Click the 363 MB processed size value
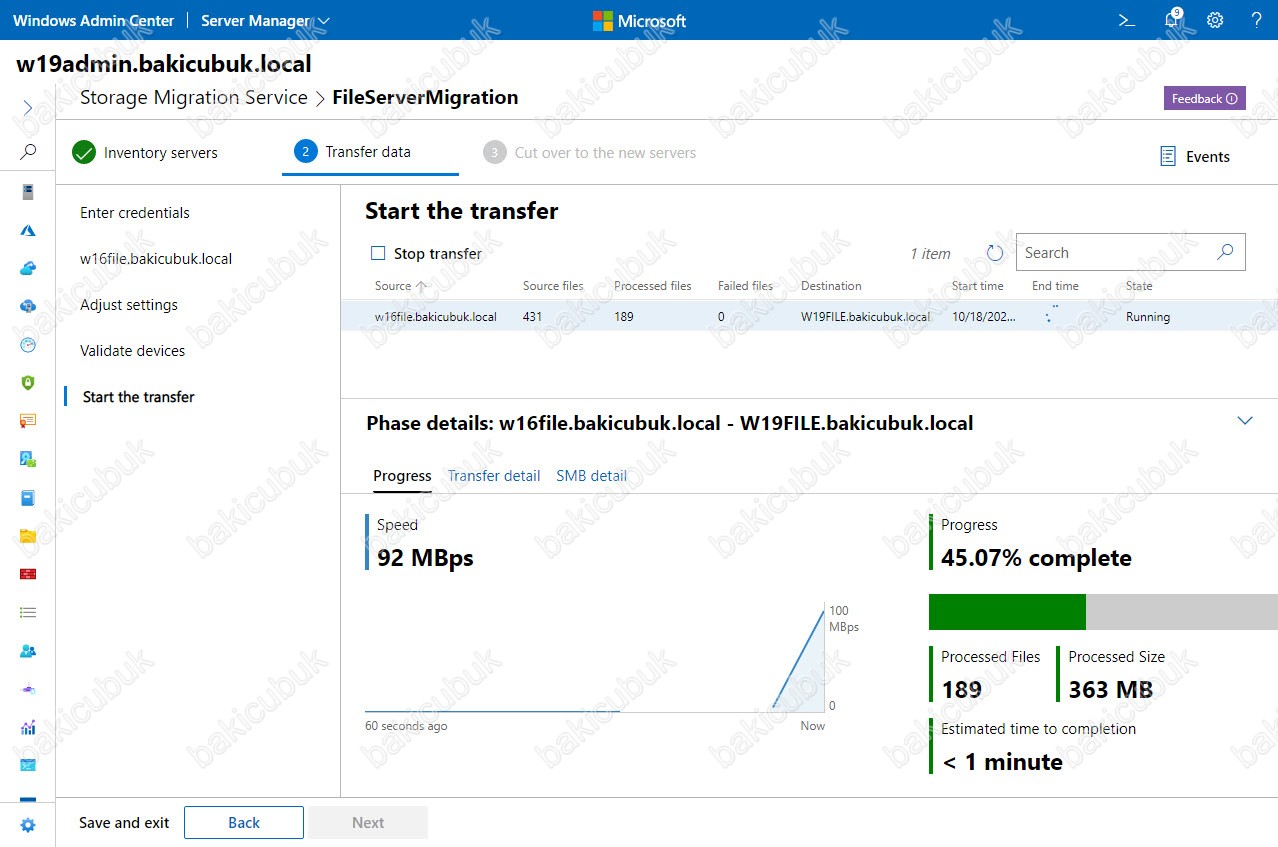This screenshot has width=1278, height=847. (x=1110, y=689)
